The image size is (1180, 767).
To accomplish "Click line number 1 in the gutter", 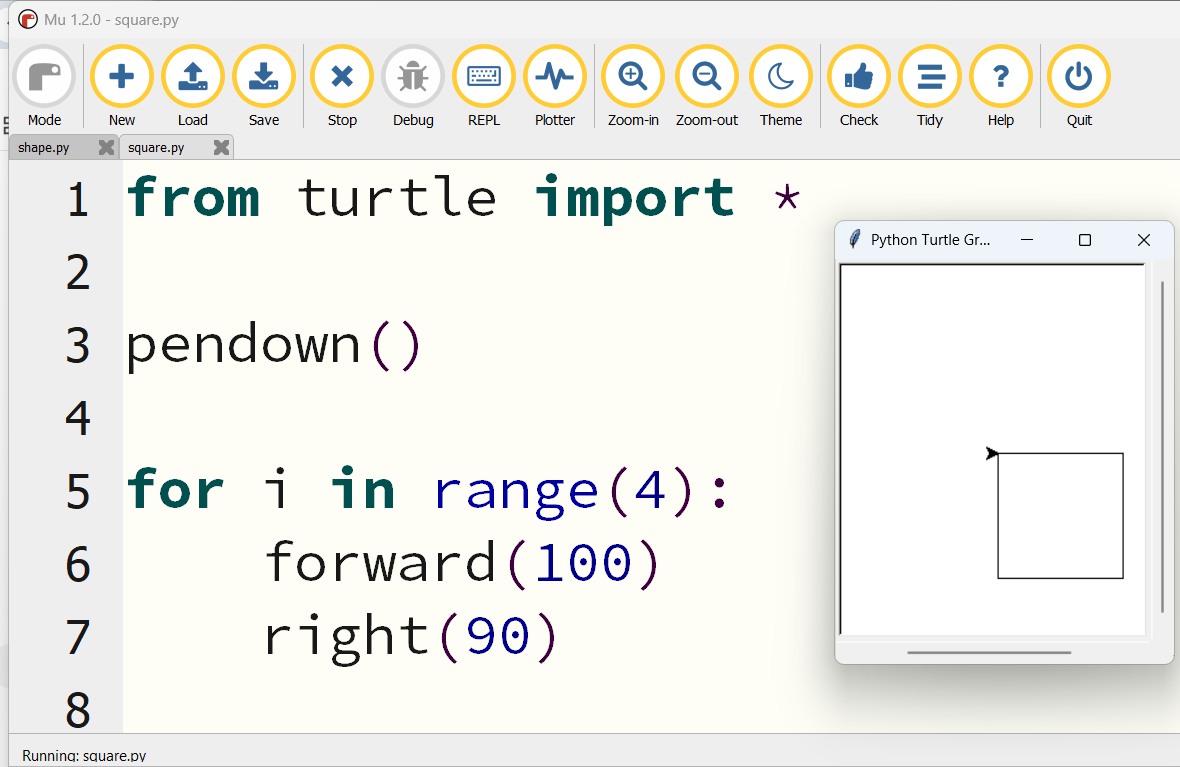I will click(78, 200).
